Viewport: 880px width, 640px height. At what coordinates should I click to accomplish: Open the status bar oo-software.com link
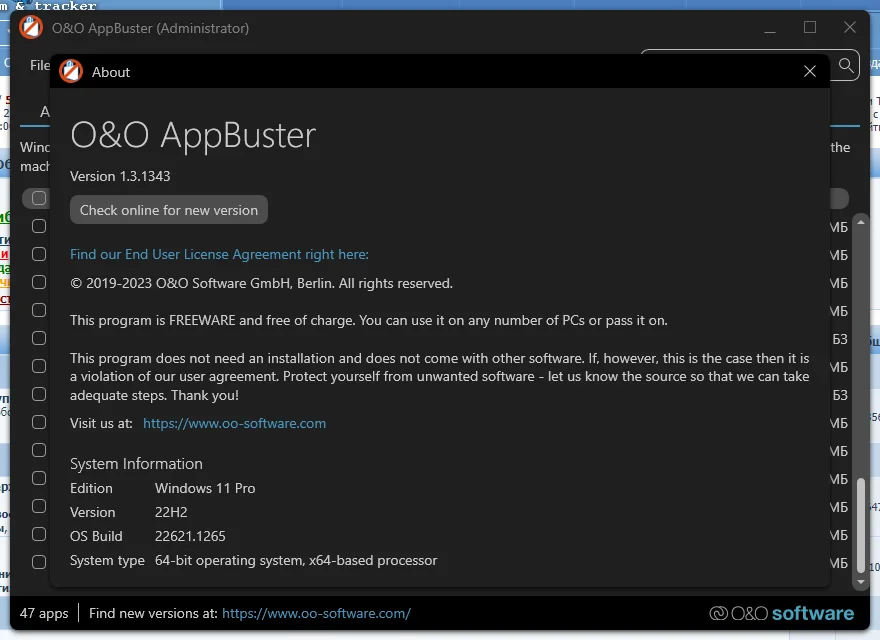coord(316,613)
